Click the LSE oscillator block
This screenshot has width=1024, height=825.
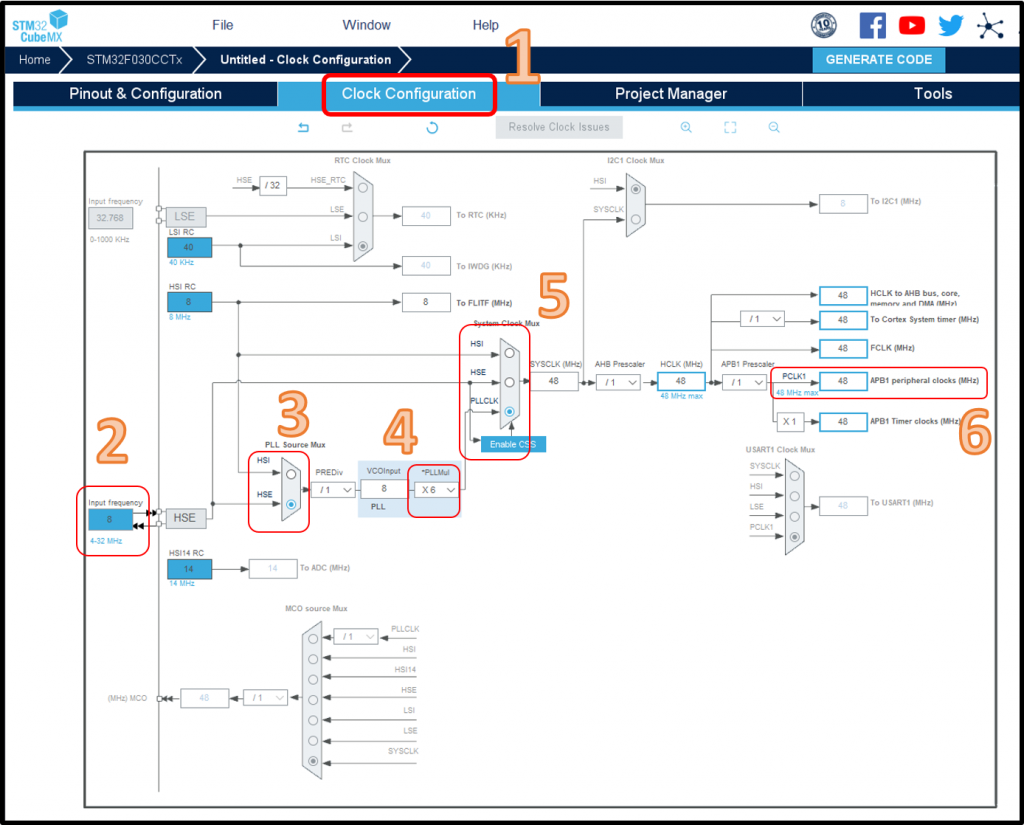pyautogui.click(x=185, y=216)
